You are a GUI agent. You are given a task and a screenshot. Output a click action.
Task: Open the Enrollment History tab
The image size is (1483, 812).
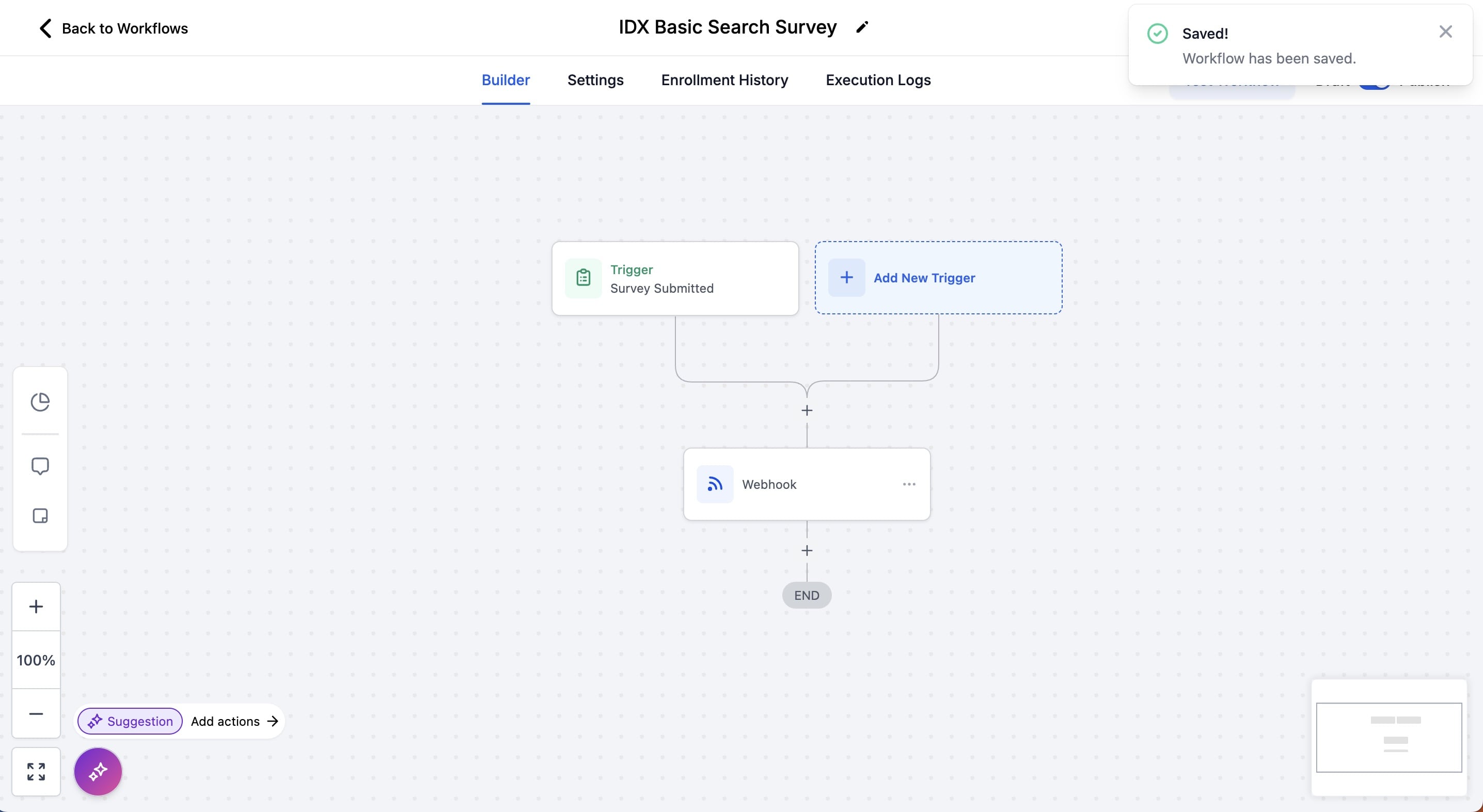coord(724,80)
